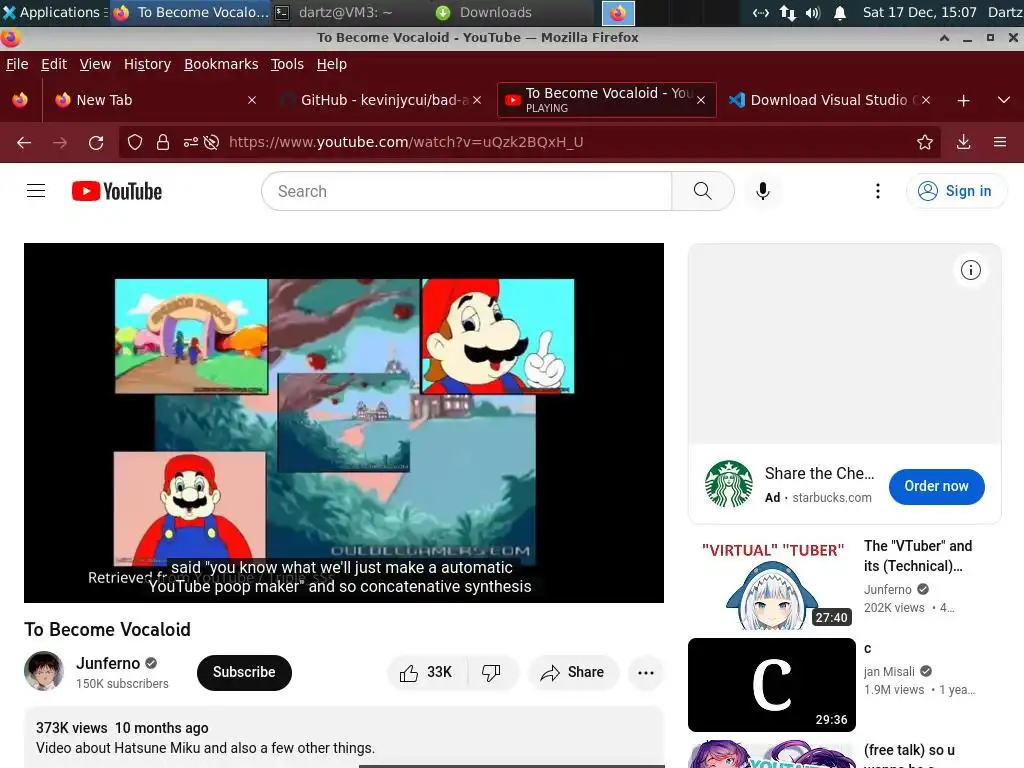Open the Edit menu
The height and width of the screenshot is (768, 1024).
point(54,64)
